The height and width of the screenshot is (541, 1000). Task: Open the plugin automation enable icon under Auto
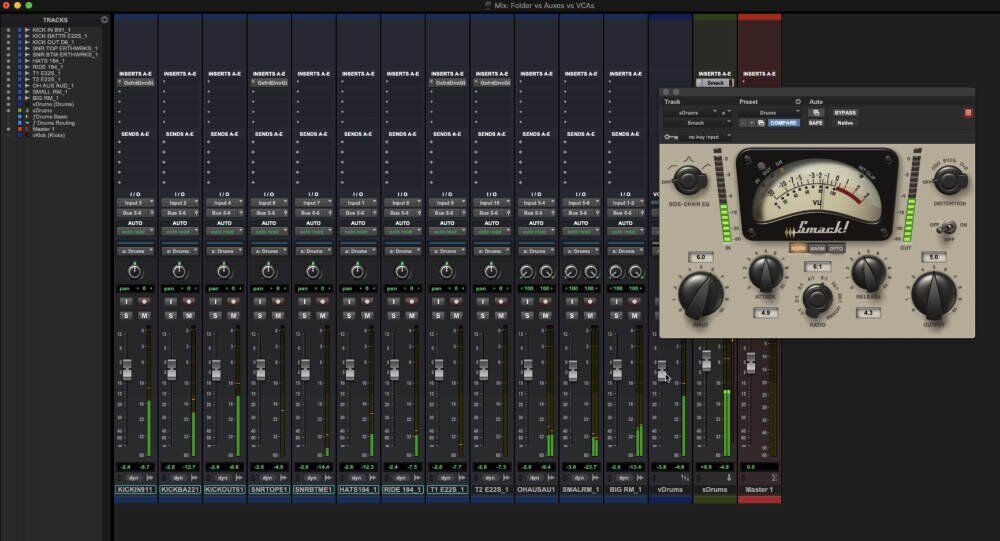pos(816,113)
